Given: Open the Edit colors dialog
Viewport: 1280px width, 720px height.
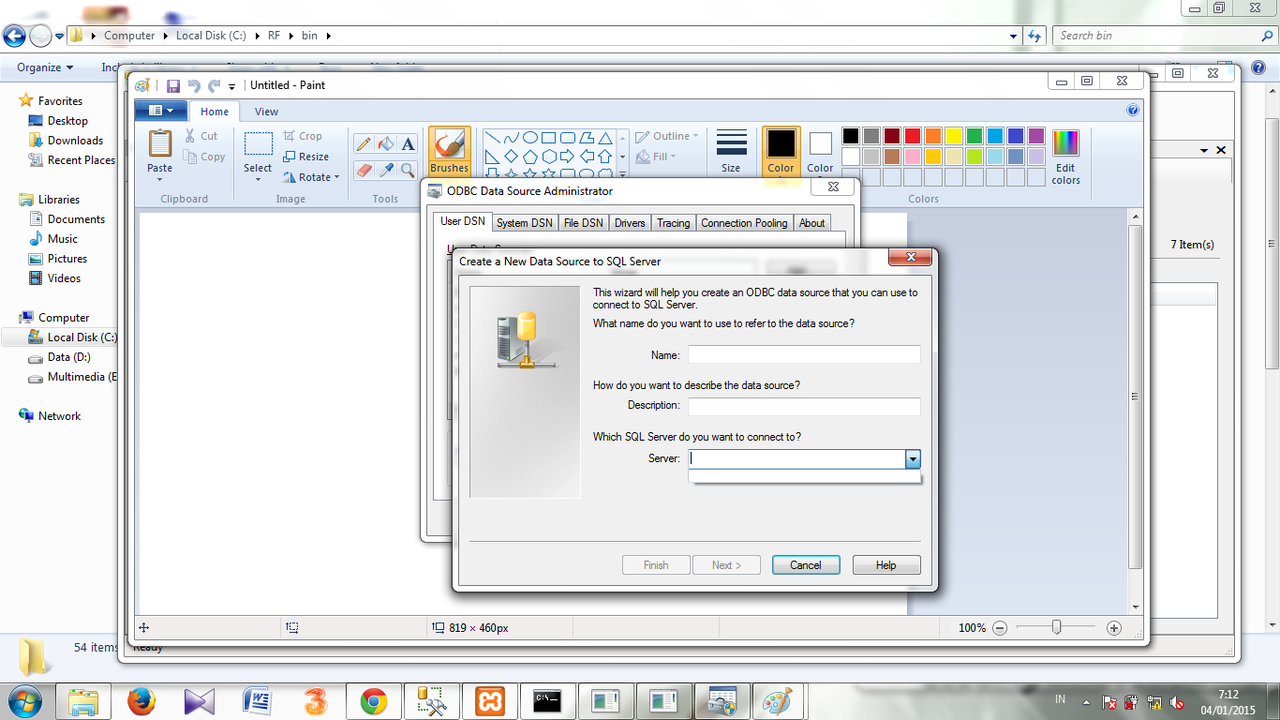Looking at the screenshot, I should [1066, 156].
